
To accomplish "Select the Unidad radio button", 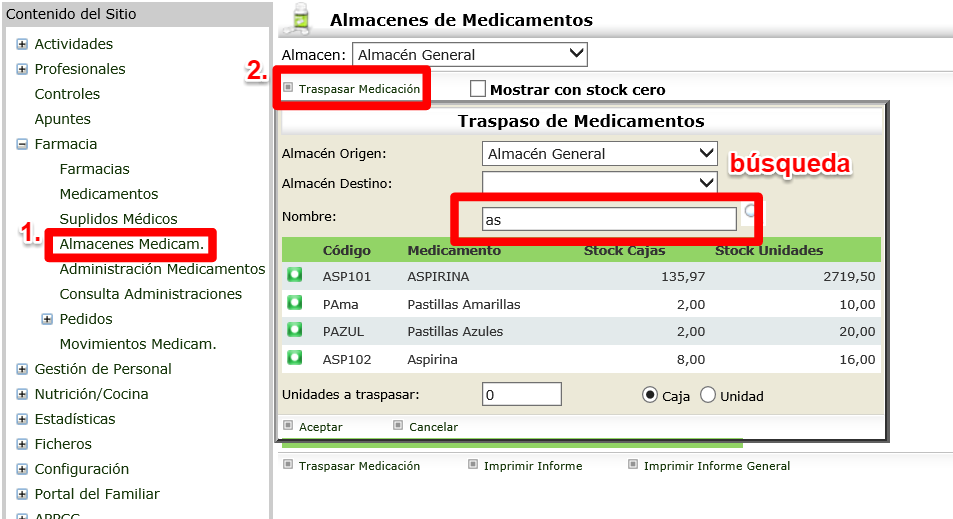I will pos(708,395).
